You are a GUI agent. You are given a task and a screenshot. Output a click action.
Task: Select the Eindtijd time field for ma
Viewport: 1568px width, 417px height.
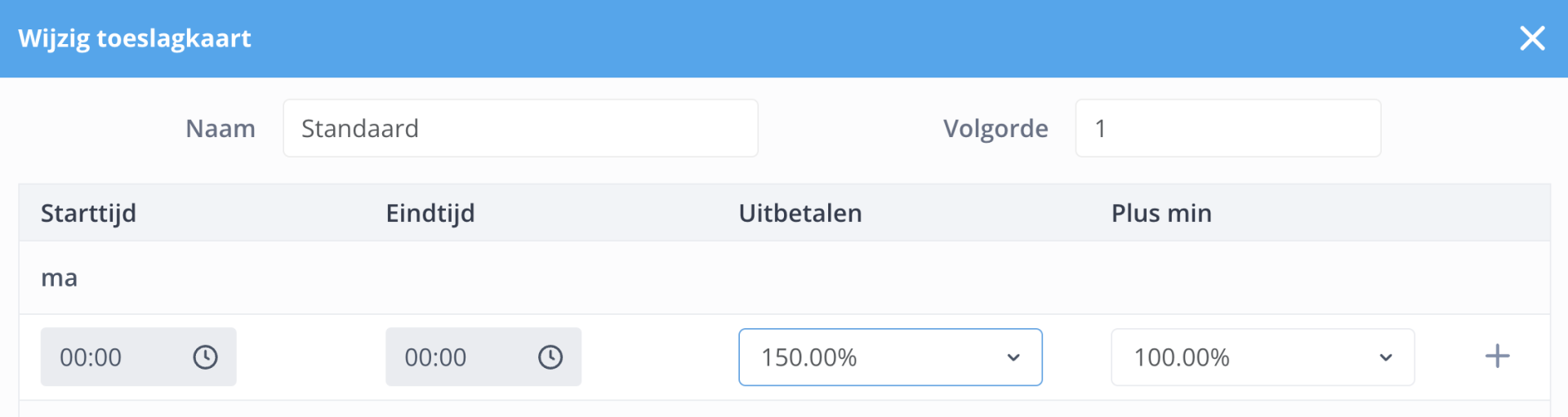[x=483, y=357]
